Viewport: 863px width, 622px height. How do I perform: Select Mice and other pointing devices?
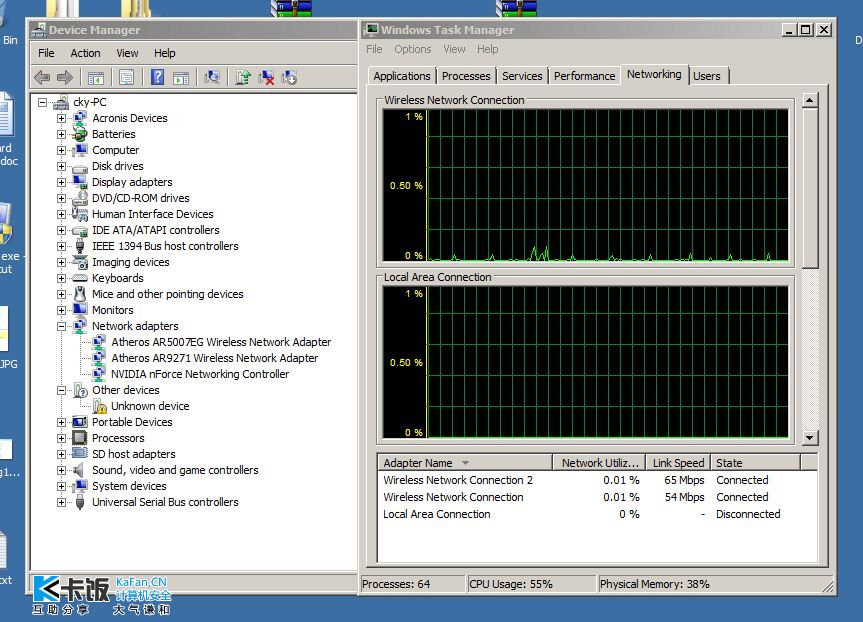pos(167,294)
